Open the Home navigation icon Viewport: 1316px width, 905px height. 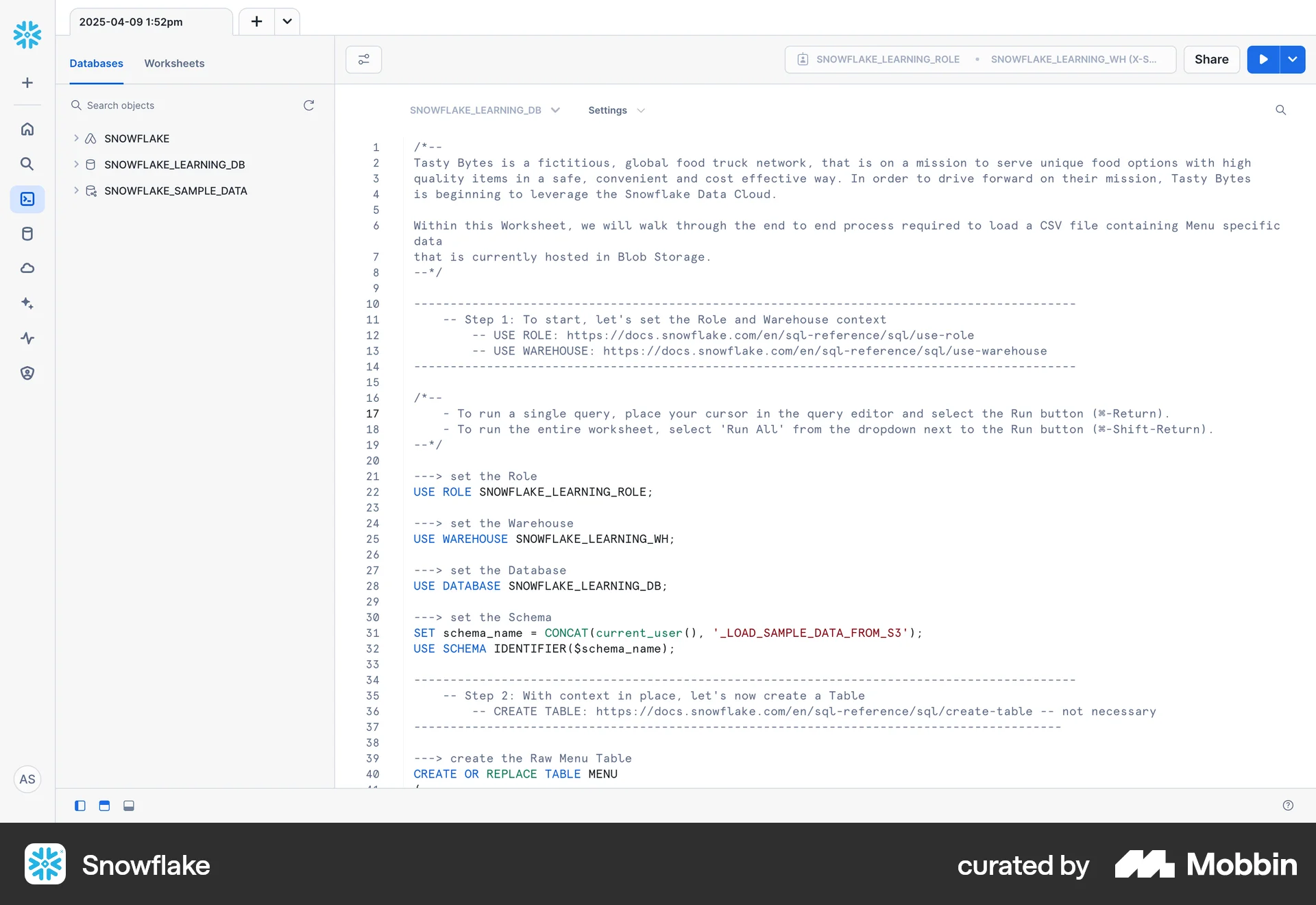[x=27, y=129]
